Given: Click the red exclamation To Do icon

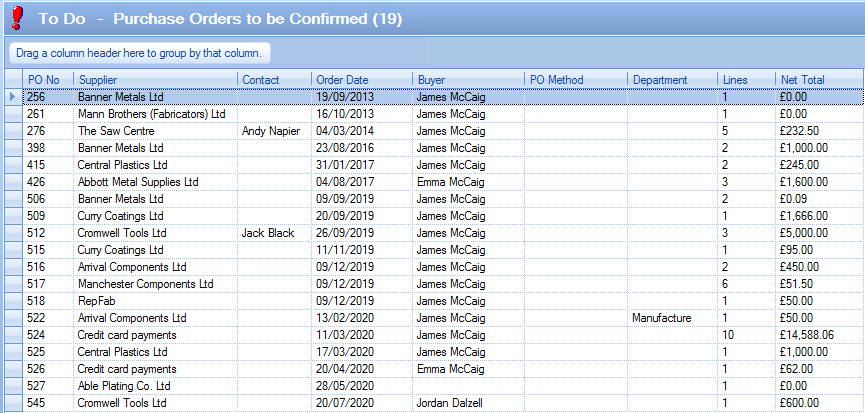Looking at the screenshot, I should pyautogui.click(x=16, y=19).
